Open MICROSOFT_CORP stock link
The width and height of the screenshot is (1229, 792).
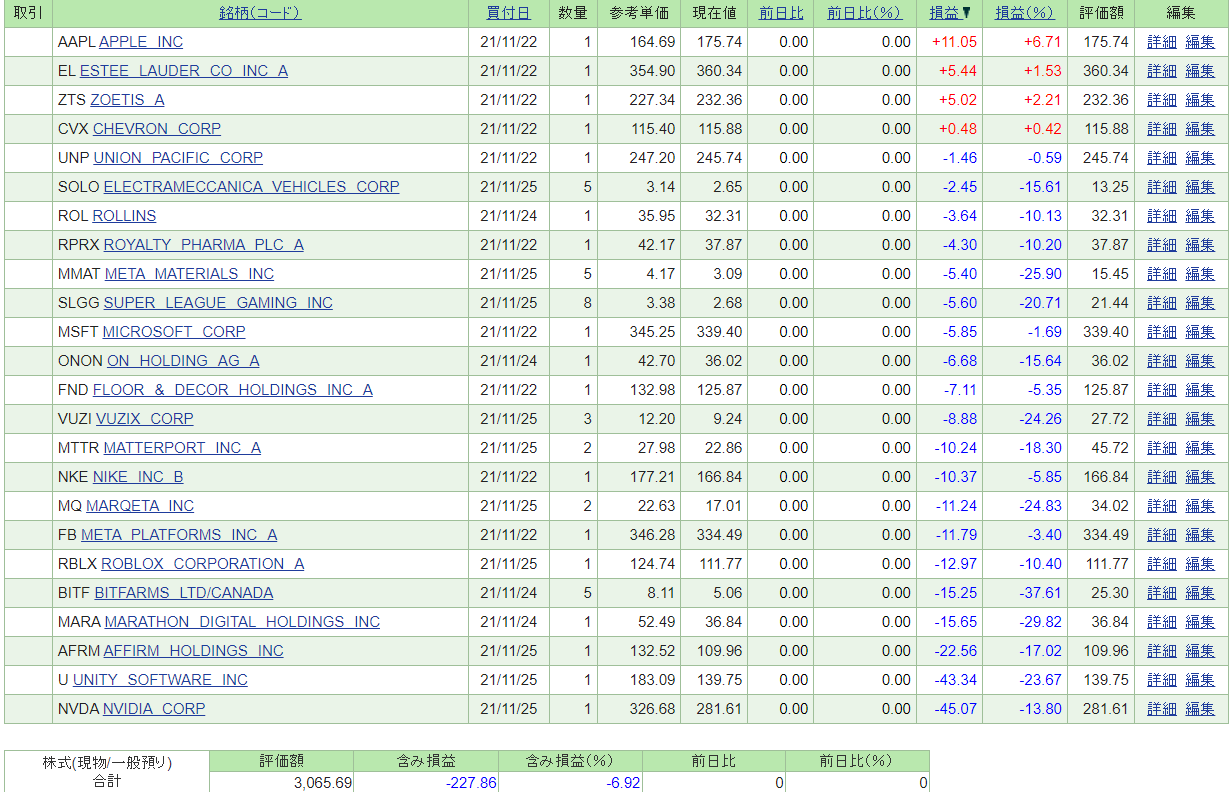coord(174,332)
